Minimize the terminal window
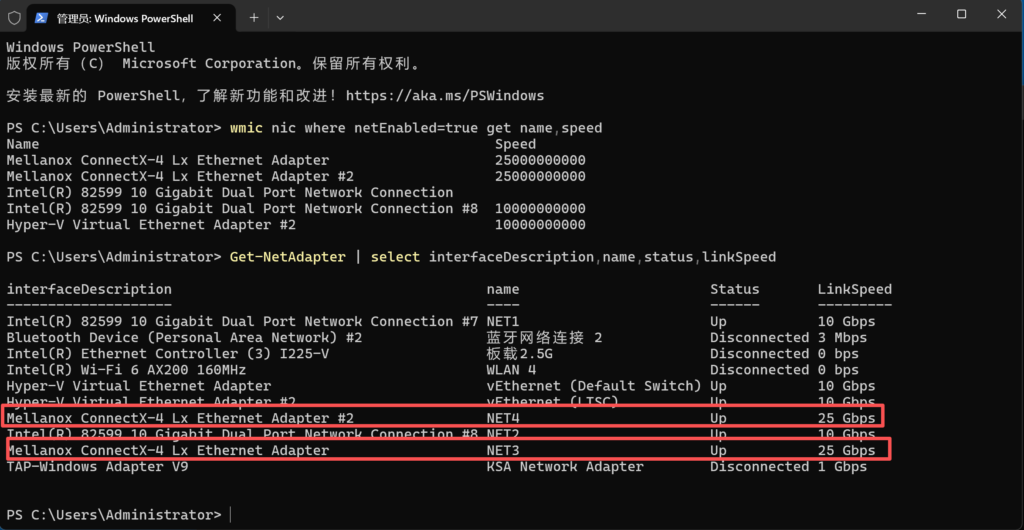 click(x=917, y=14)
